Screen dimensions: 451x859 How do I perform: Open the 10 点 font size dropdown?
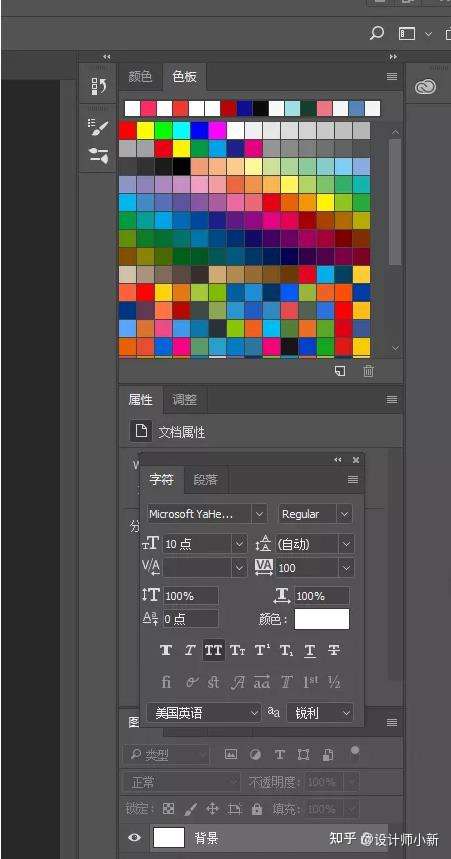(239, 544)
